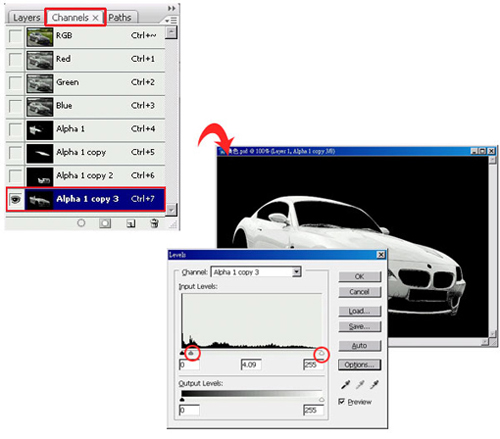Select the Alpha 1 copy 2 channel
Screen dimensions: 500x439
[x=85, y=176]
